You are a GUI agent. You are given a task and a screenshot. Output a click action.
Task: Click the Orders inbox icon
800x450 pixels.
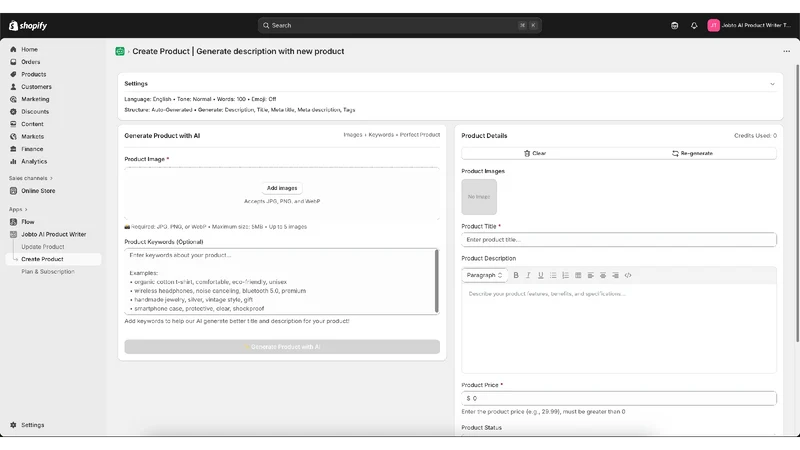pyautogui.click(x=13, y=62)
